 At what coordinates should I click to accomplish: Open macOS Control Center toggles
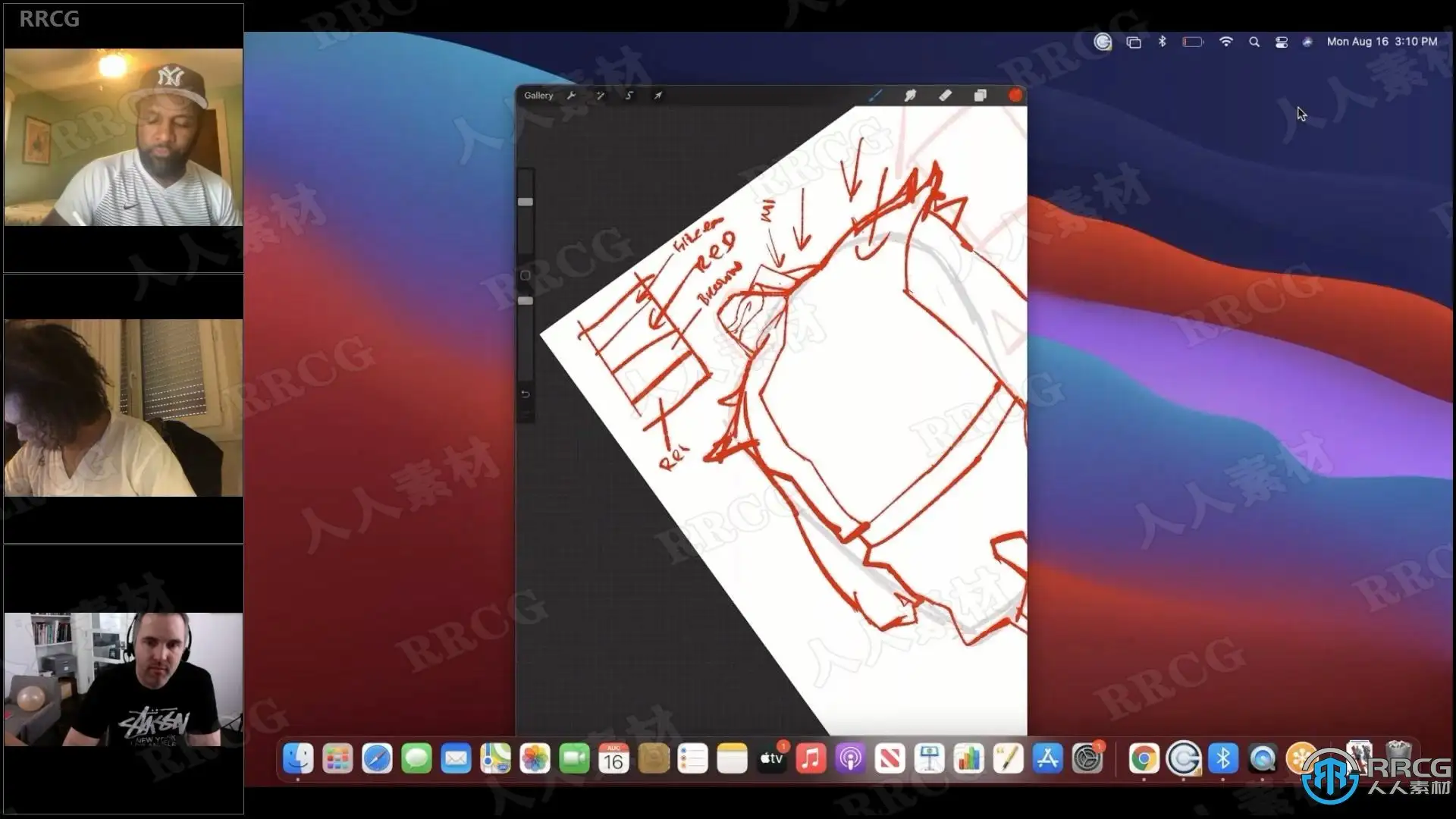(x=1282, y=42)
